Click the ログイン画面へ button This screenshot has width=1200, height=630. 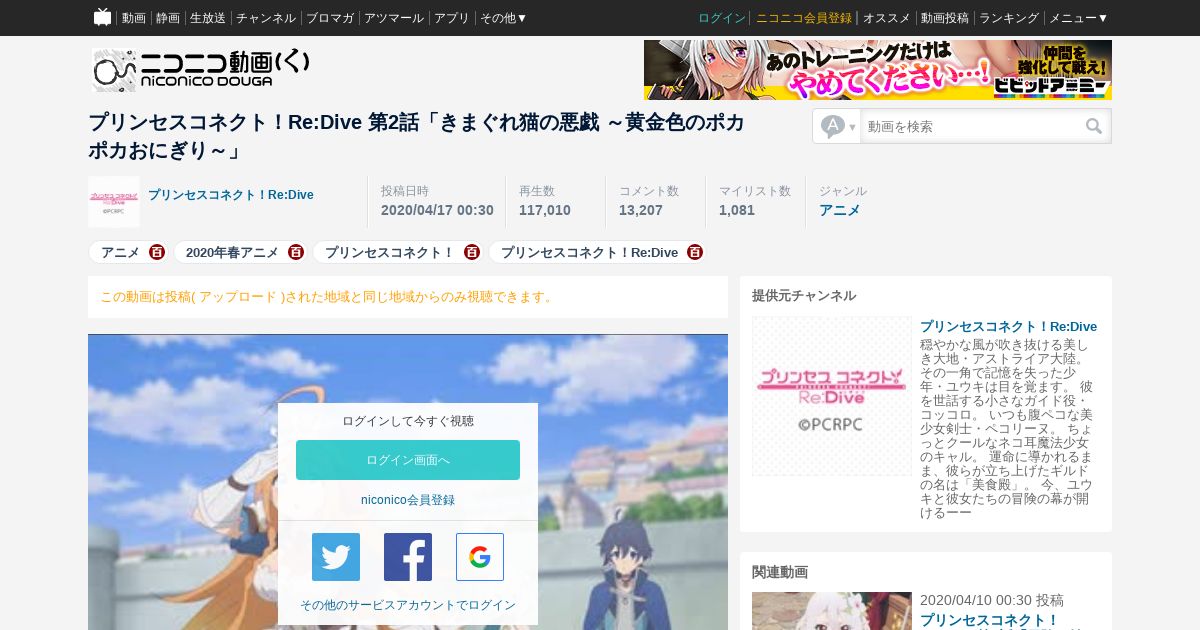tap(408, 460)
